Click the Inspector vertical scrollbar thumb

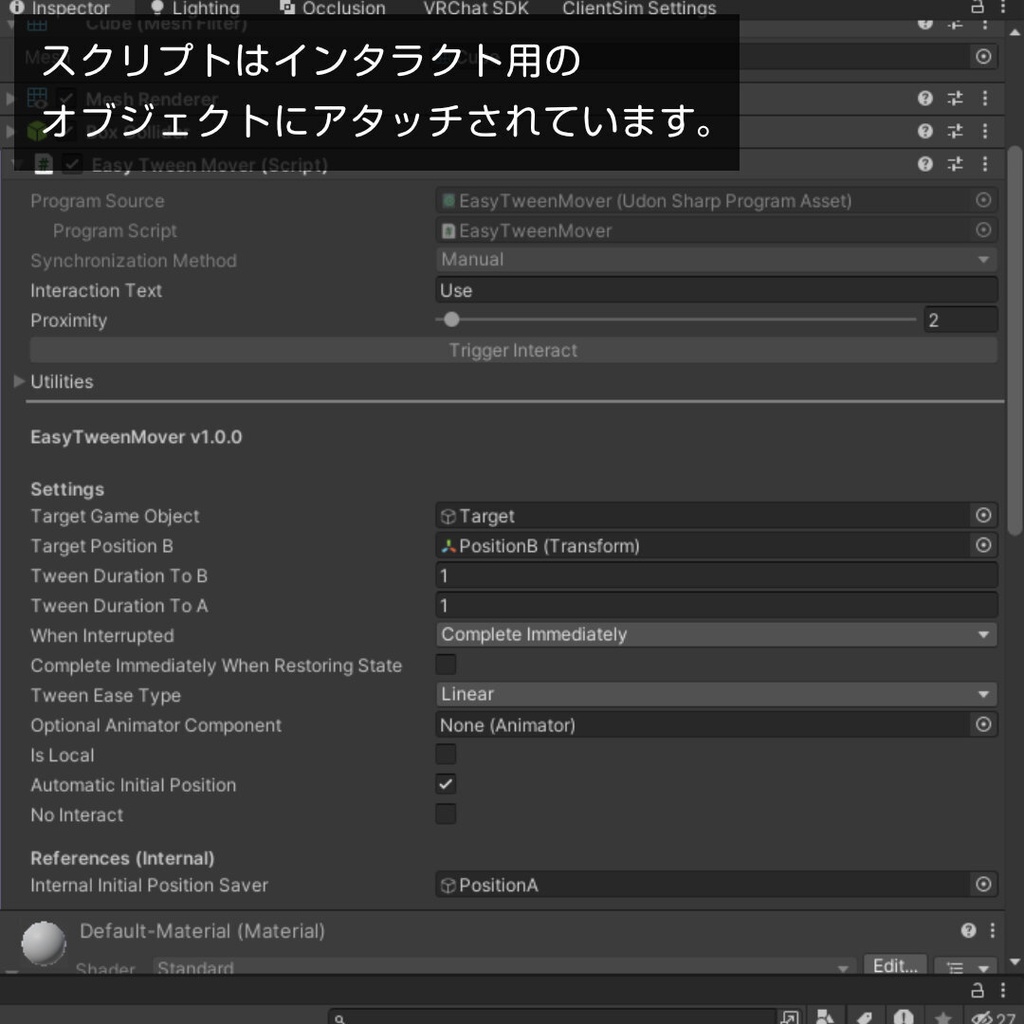[x=1014, y=341]
